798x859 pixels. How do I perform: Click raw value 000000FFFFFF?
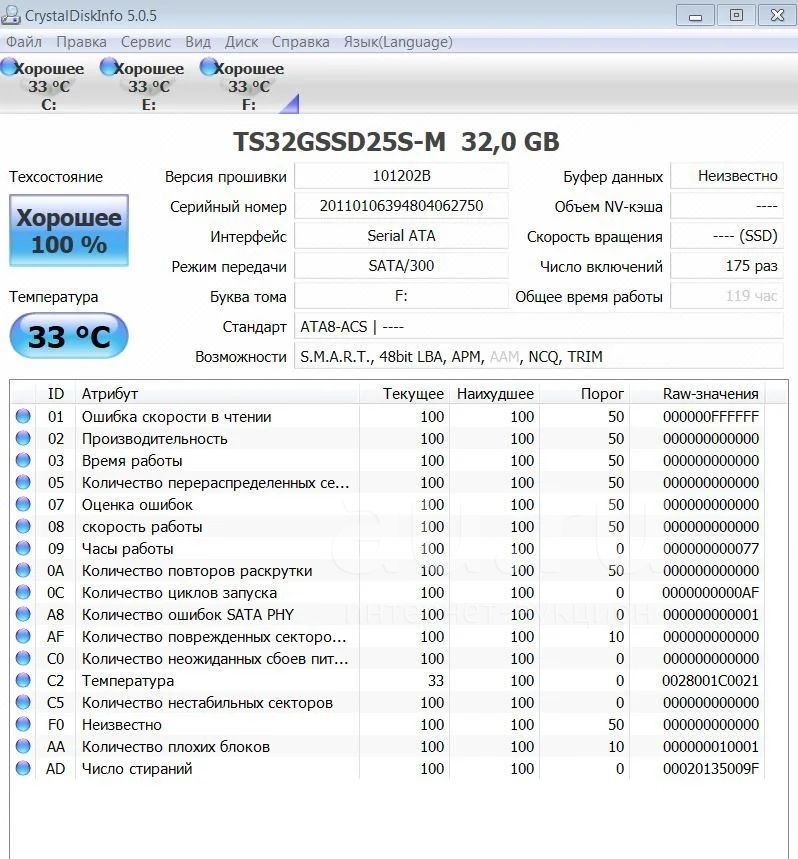(710, 417)
